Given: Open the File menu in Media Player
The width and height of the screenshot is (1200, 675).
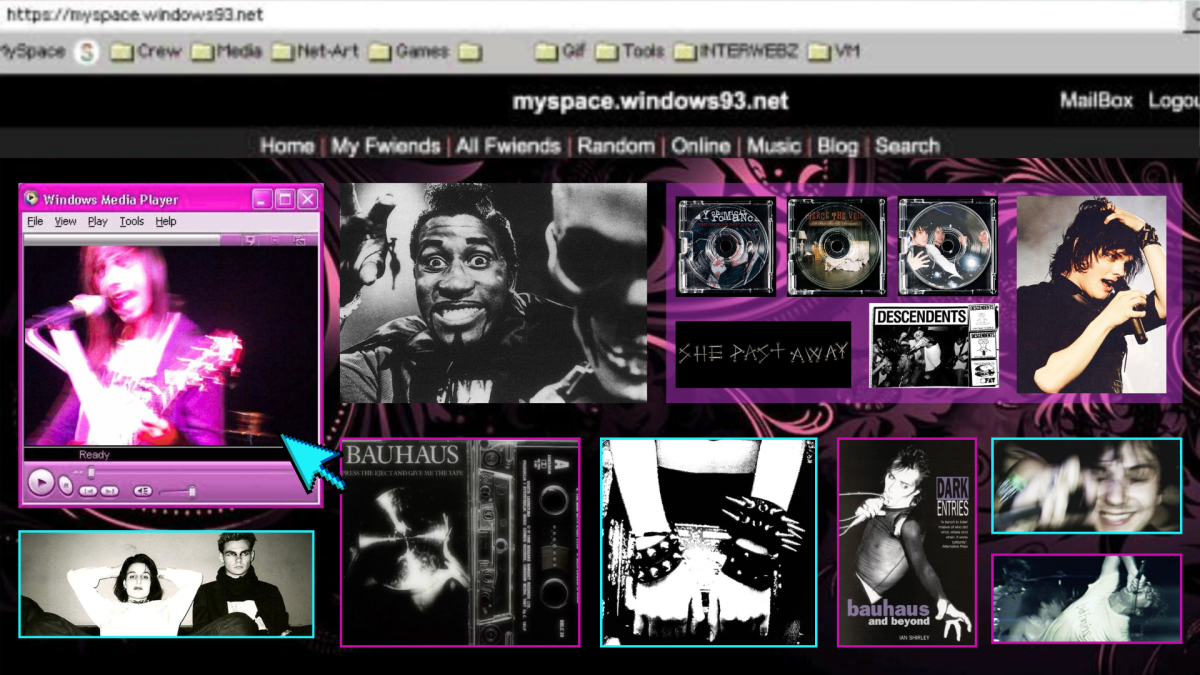Looking at the screenshot, I should click(35, 222).
